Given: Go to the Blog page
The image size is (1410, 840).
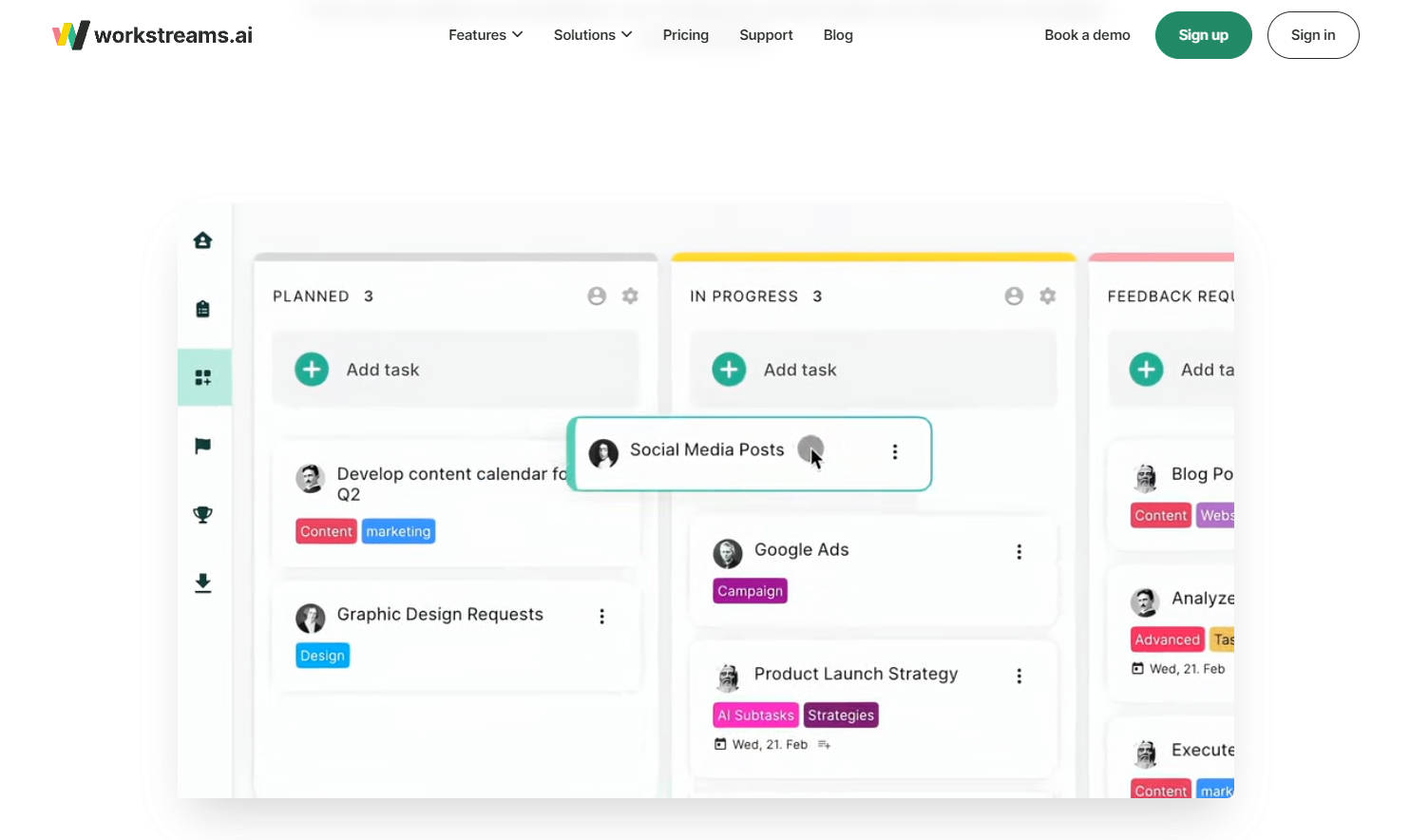Looking at the screenshot, I should click(838, 35).
